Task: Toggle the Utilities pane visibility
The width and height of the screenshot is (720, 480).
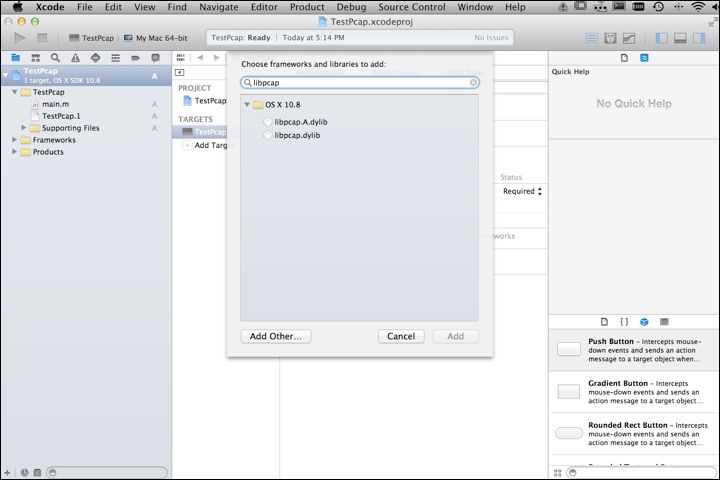Action: (x=699, y=38)
